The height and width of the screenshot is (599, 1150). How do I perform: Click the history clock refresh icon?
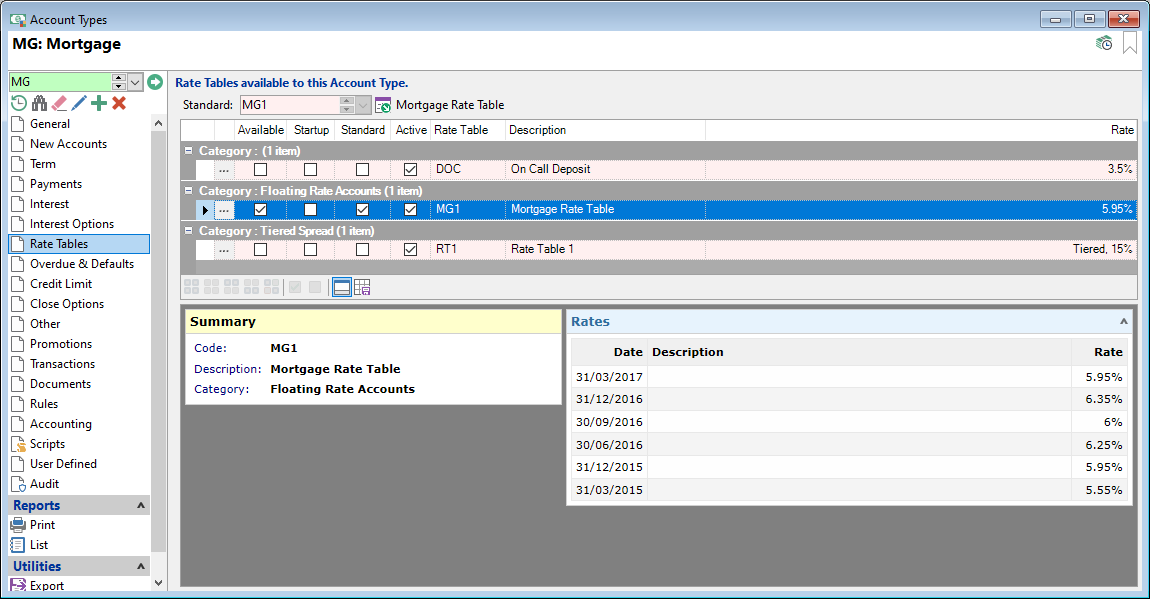coord(19,103)
